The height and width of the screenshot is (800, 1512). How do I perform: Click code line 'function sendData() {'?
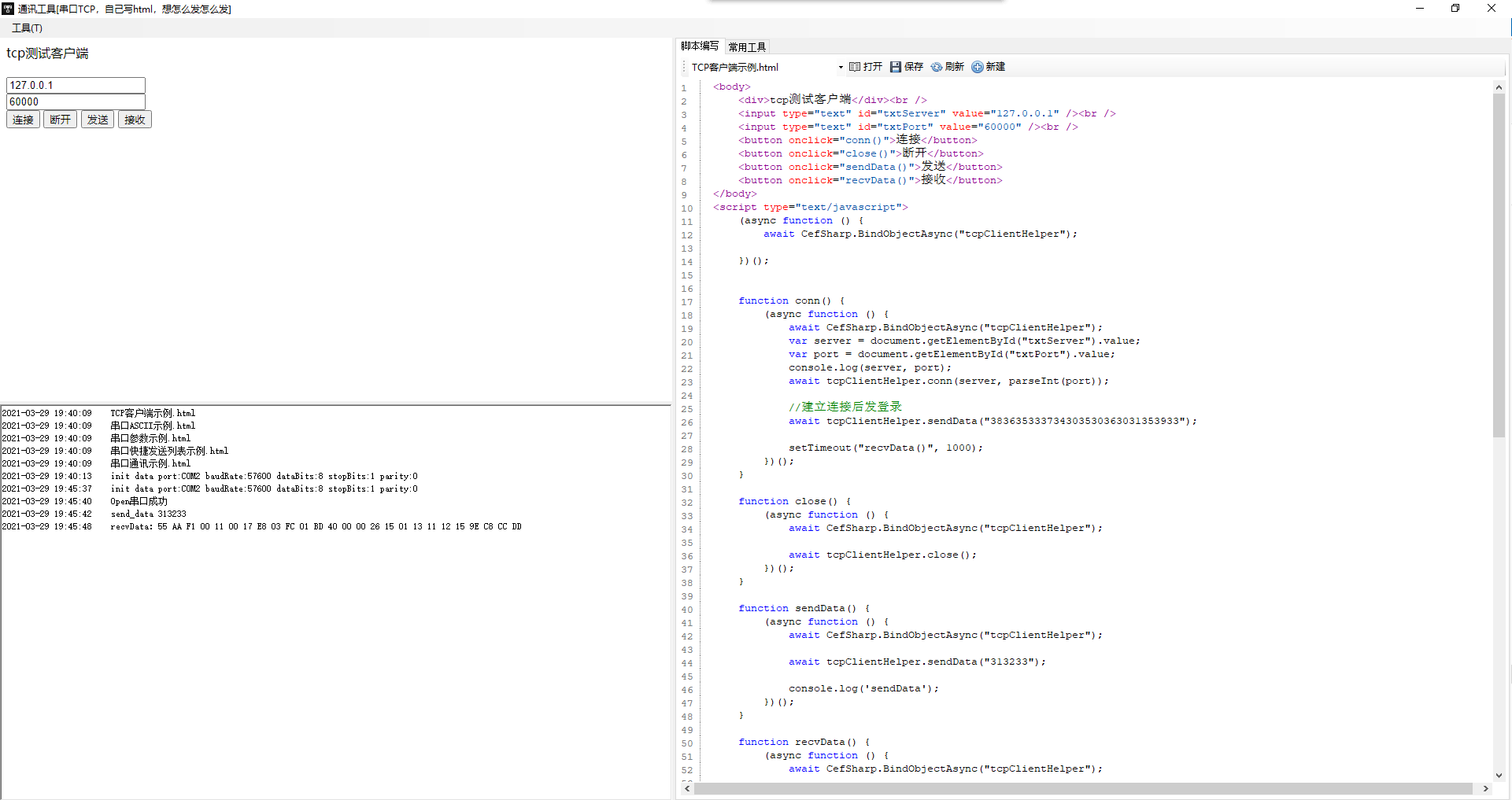point(804,608)
